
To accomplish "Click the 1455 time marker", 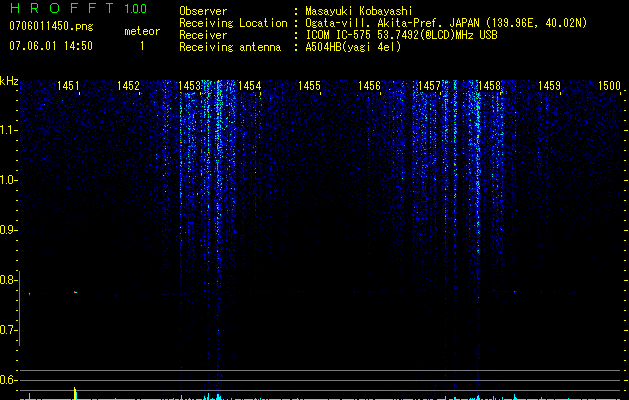I will coord(310,86).
